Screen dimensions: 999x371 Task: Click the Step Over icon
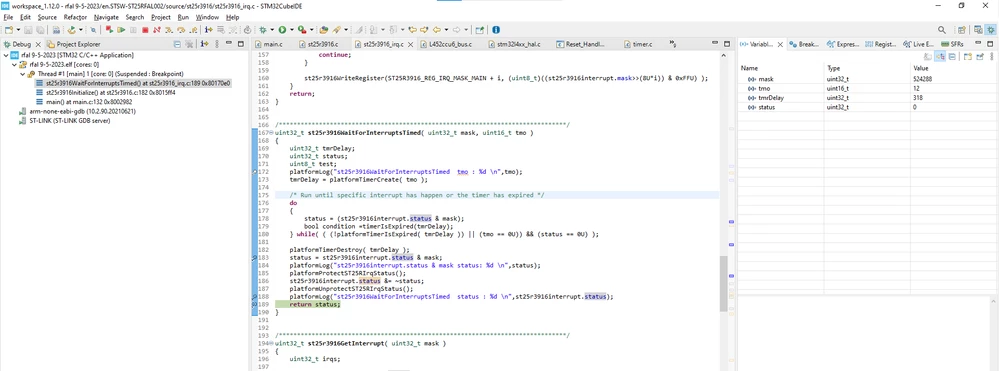(181, 29)
